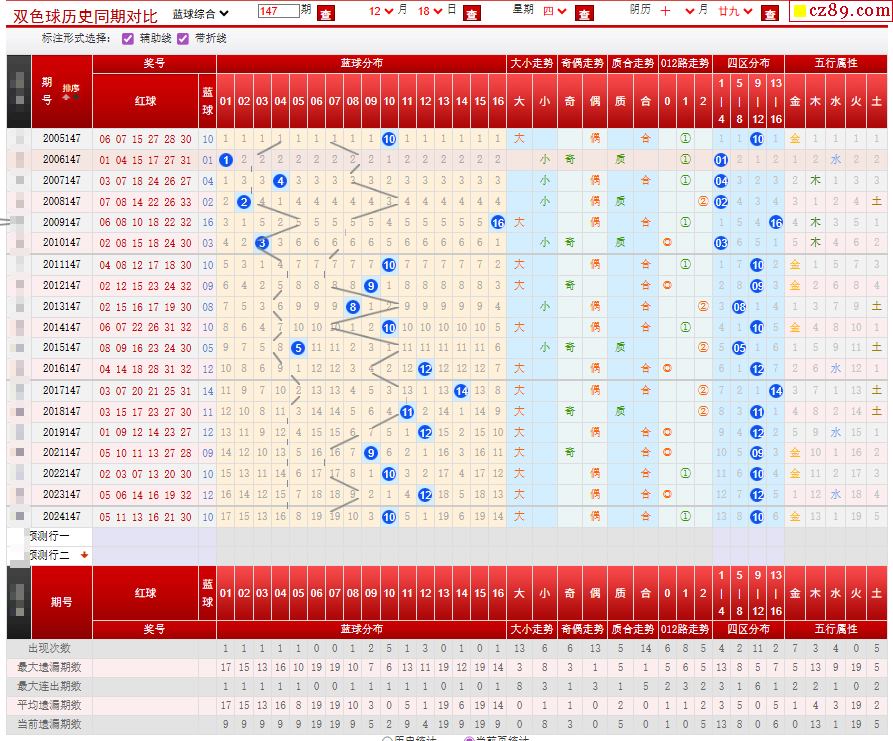Click the 水 symbol in row 2006147
Screen dimensions: 893x741
point(835,159)
